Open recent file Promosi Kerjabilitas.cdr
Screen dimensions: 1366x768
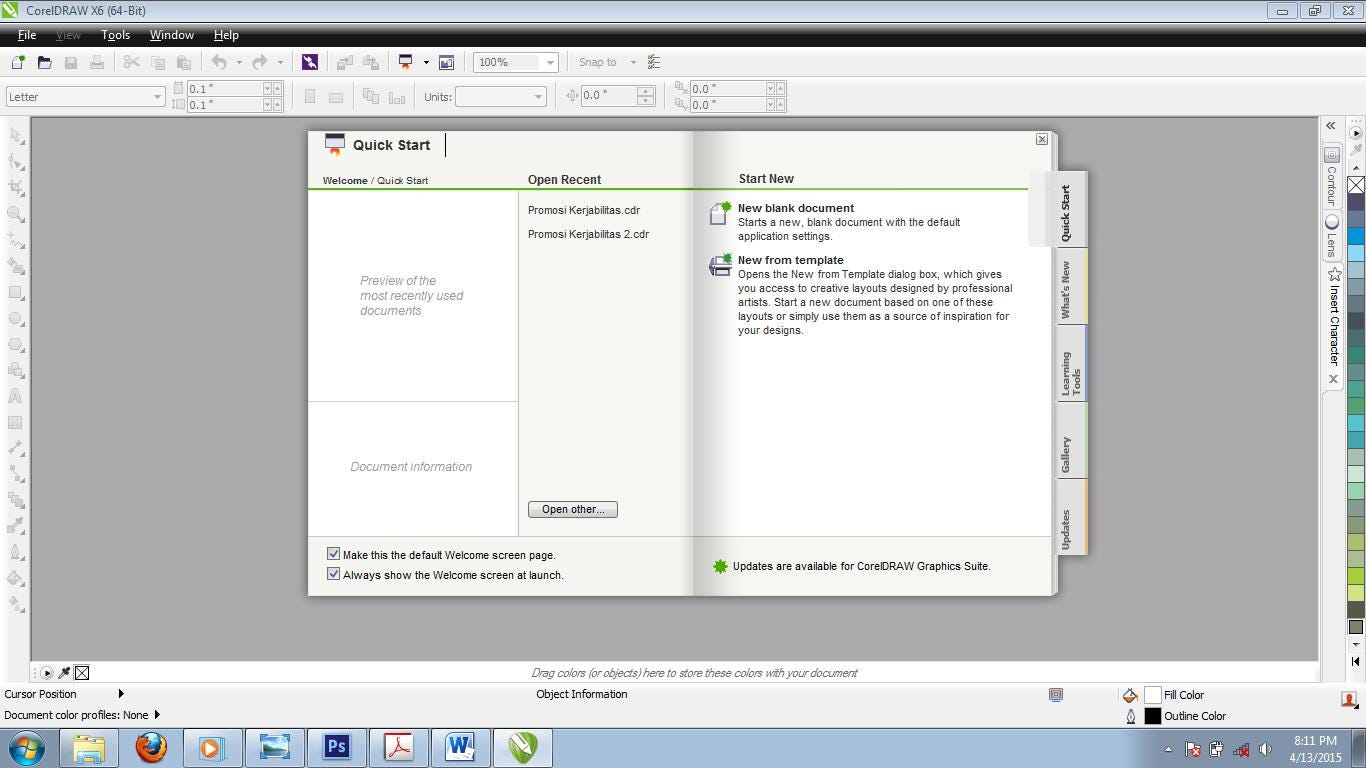click(x=584, y=210)
